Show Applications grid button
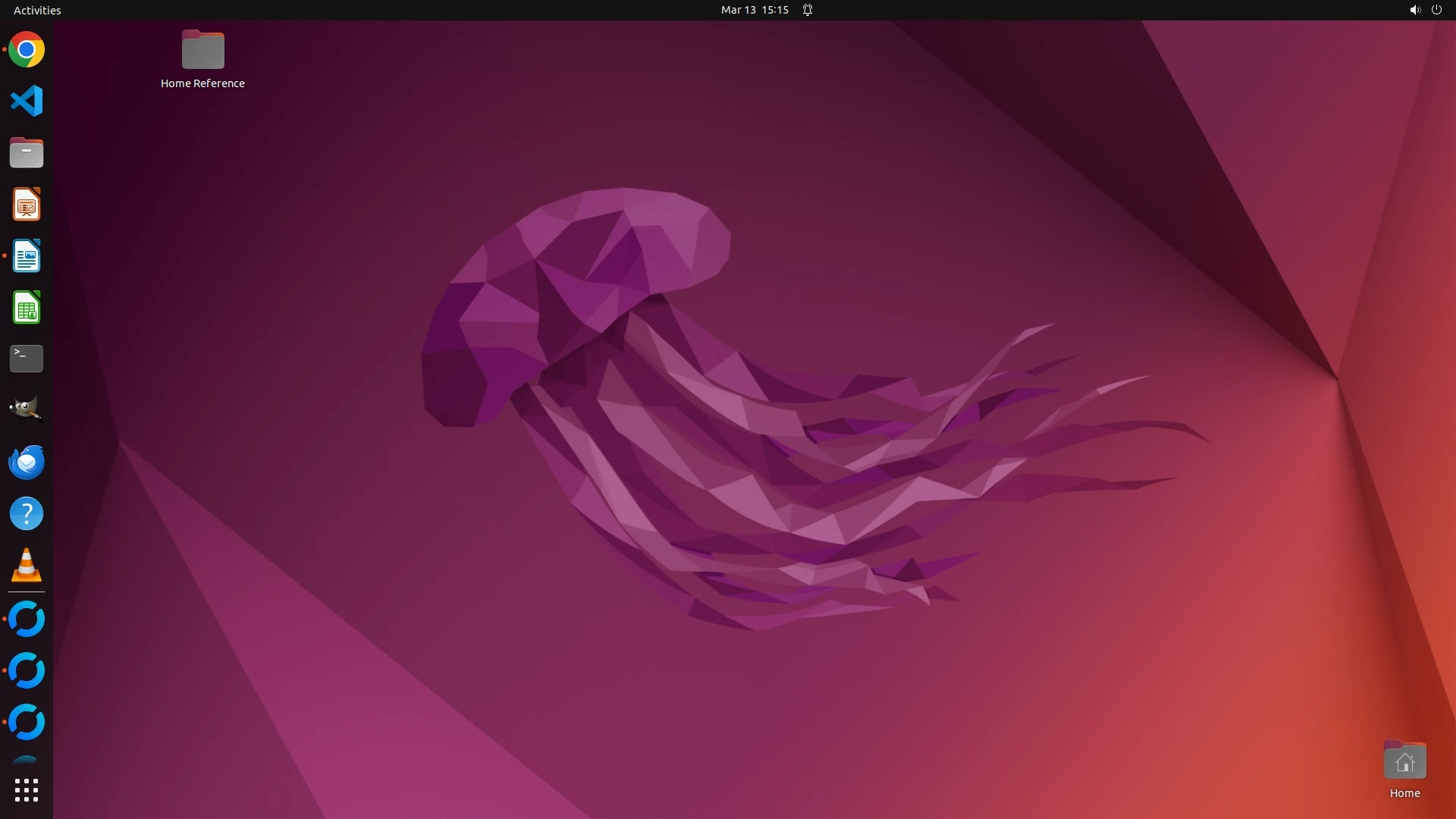1456x819 pixels. click(x=27, y=790)
